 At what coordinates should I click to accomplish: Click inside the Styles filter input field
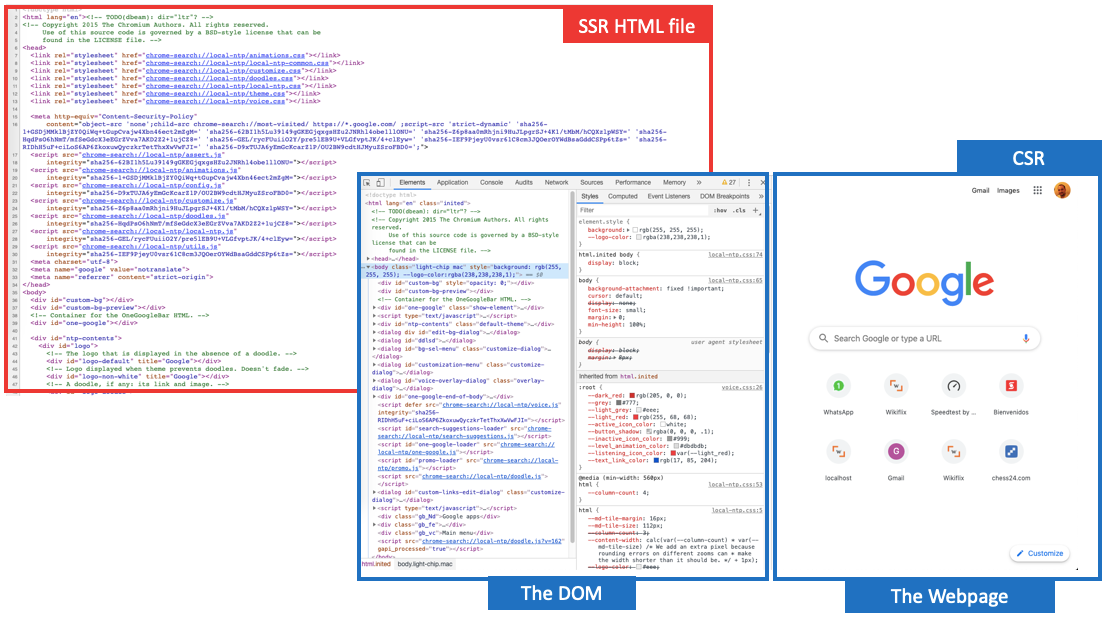pos(600,208)
